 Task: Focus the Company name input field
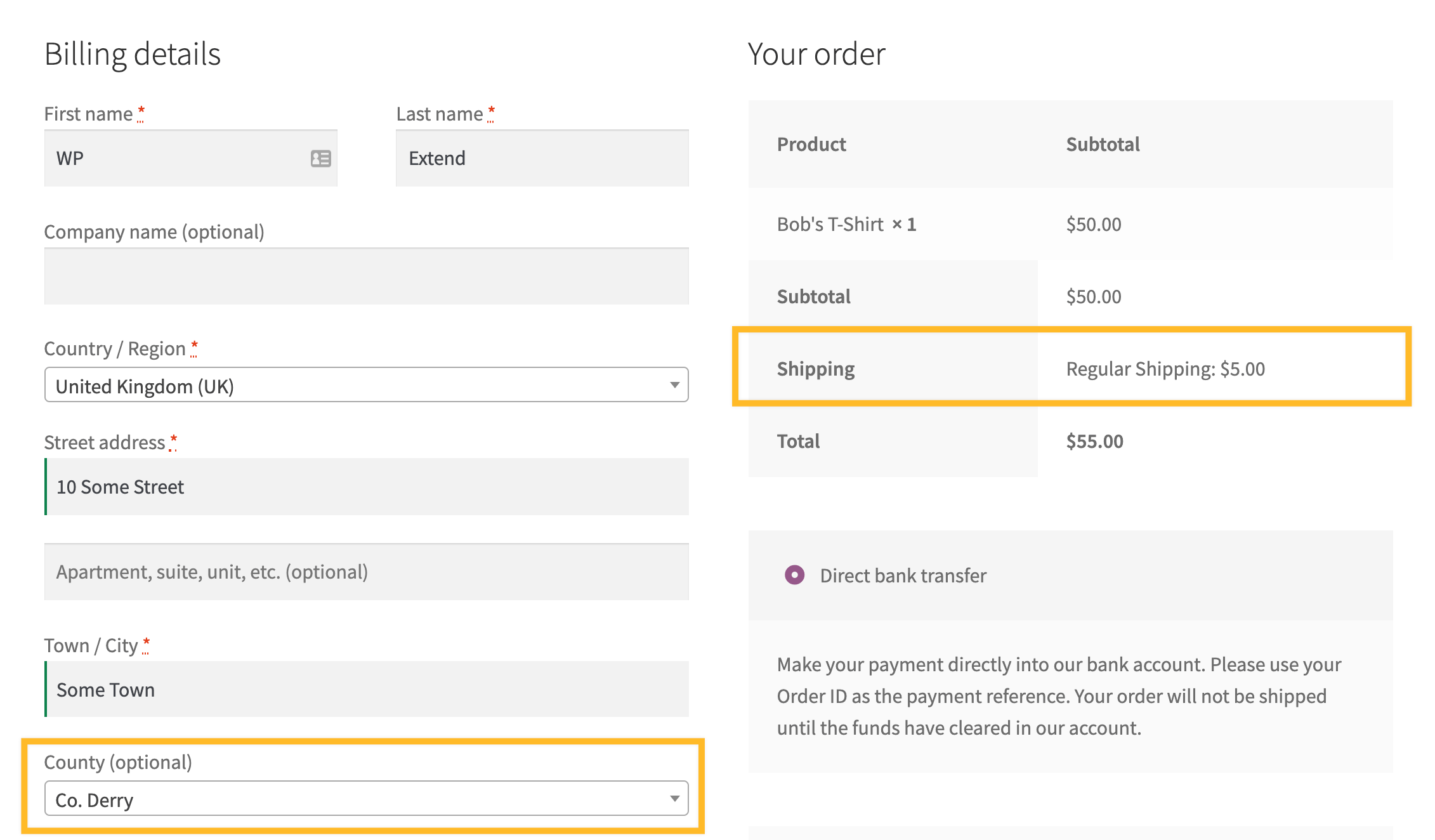(x=366, y=277)
